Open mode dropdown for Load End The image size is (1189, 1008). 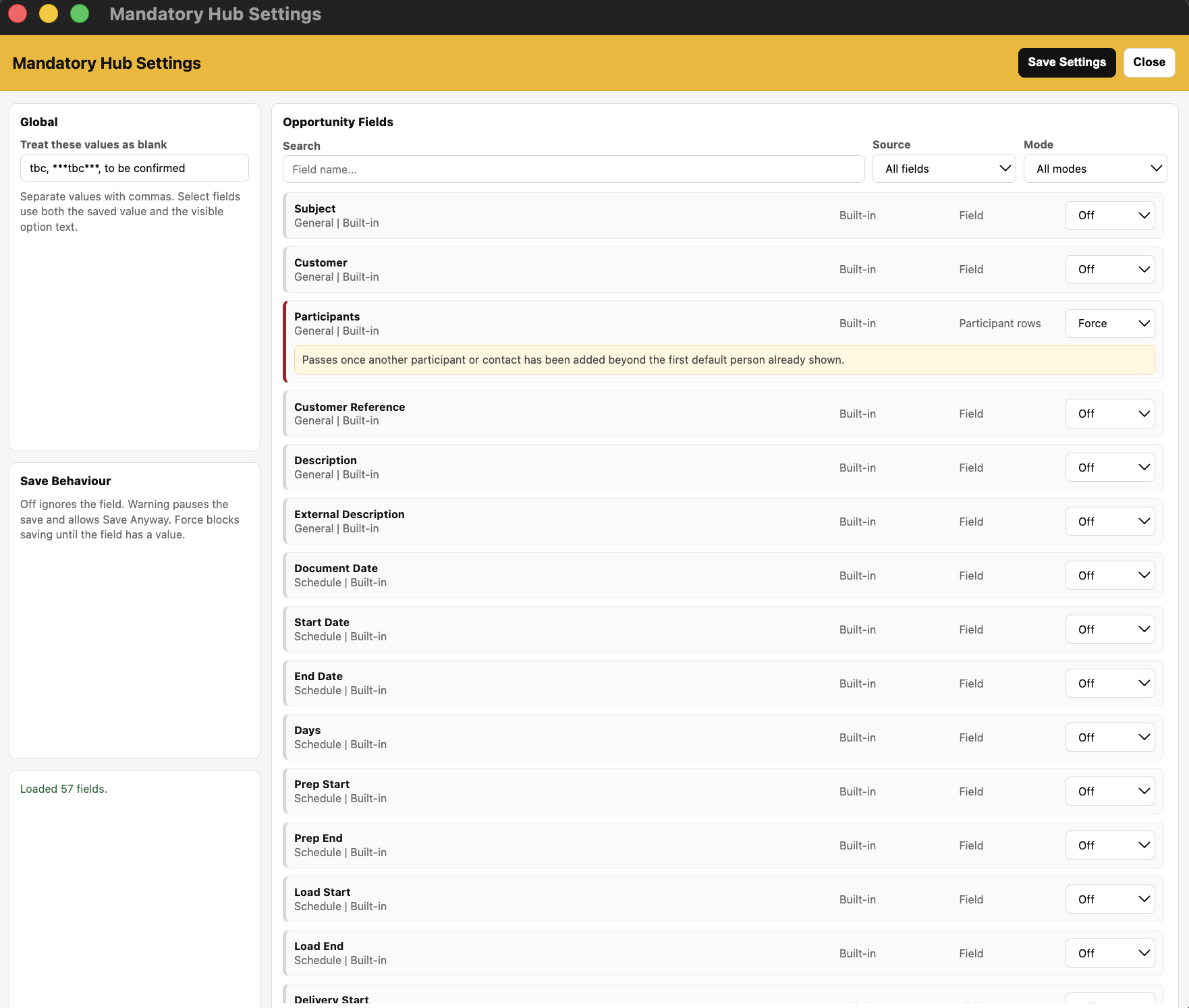click(x=1110, y=953)
